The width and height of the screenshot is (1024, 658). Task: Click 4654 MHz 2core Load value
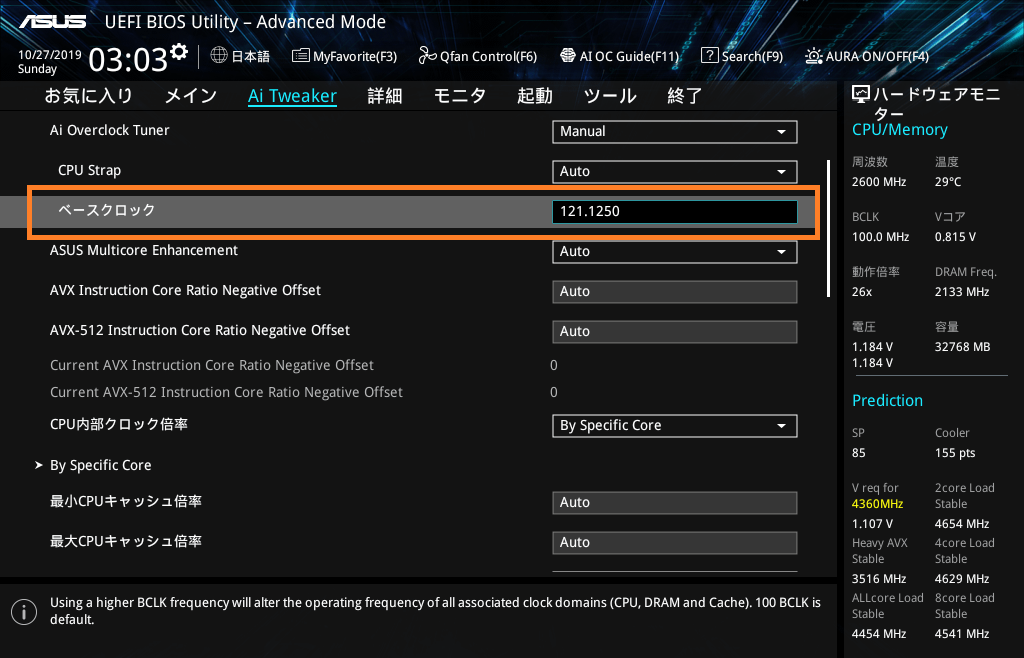click(x=961, y=524)
